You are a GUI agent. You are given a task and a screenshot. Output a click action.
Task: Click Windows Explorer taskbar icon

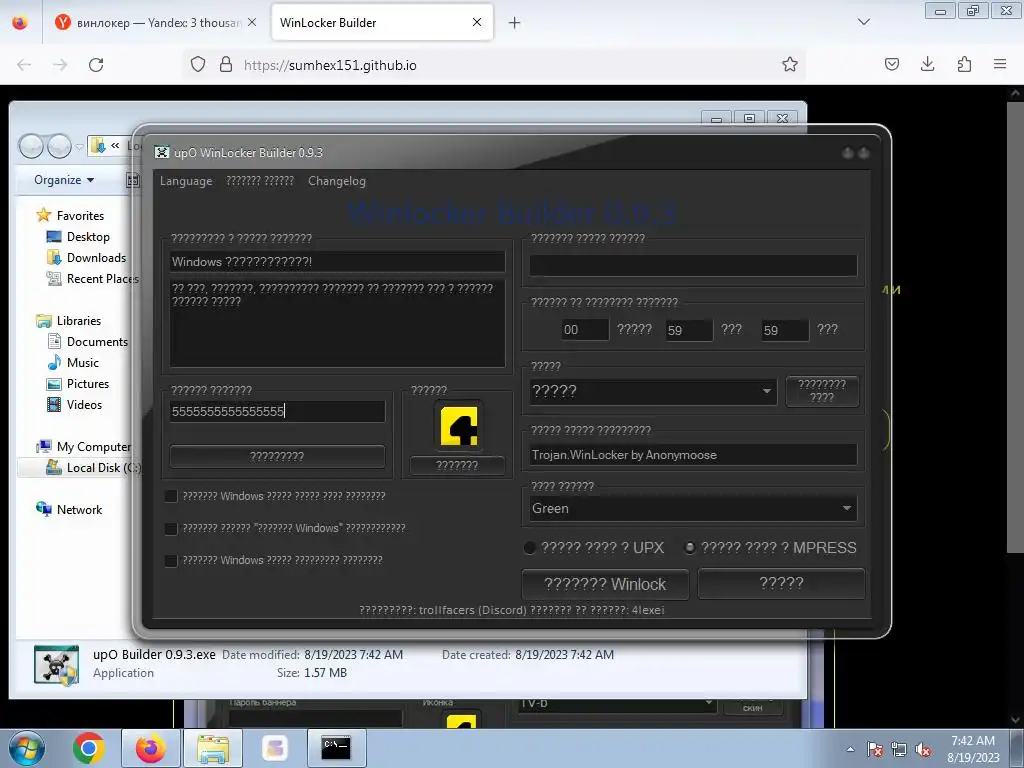coord(213,748)
